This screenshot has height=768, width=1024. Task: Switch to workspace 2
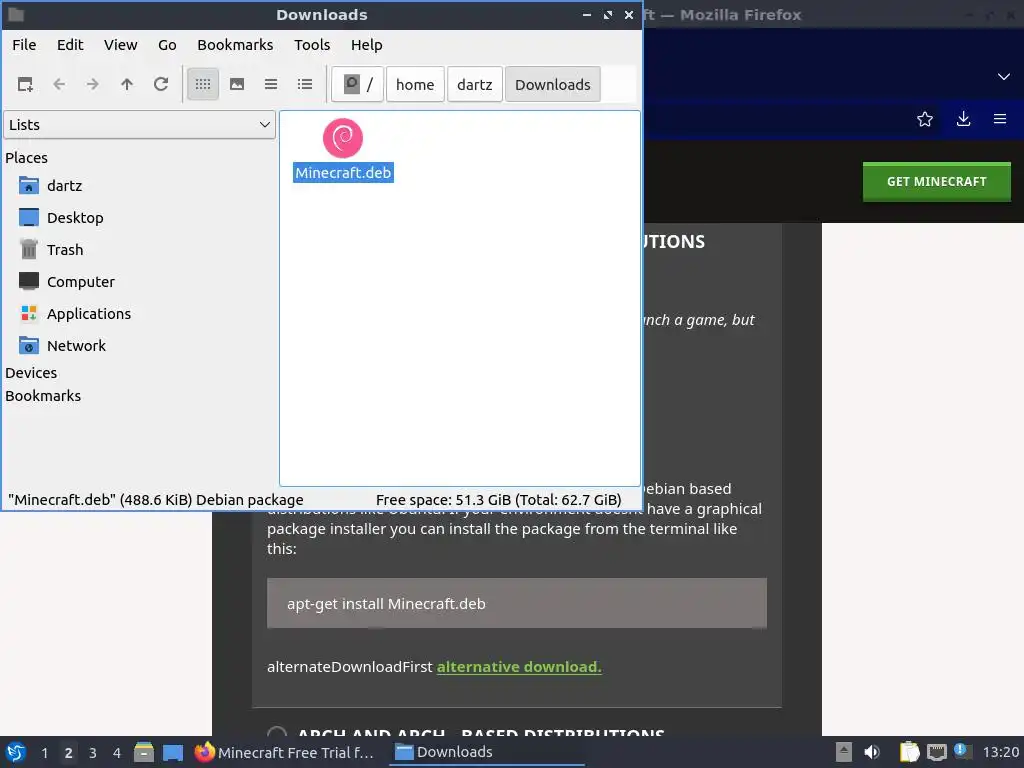coord(69,753)
